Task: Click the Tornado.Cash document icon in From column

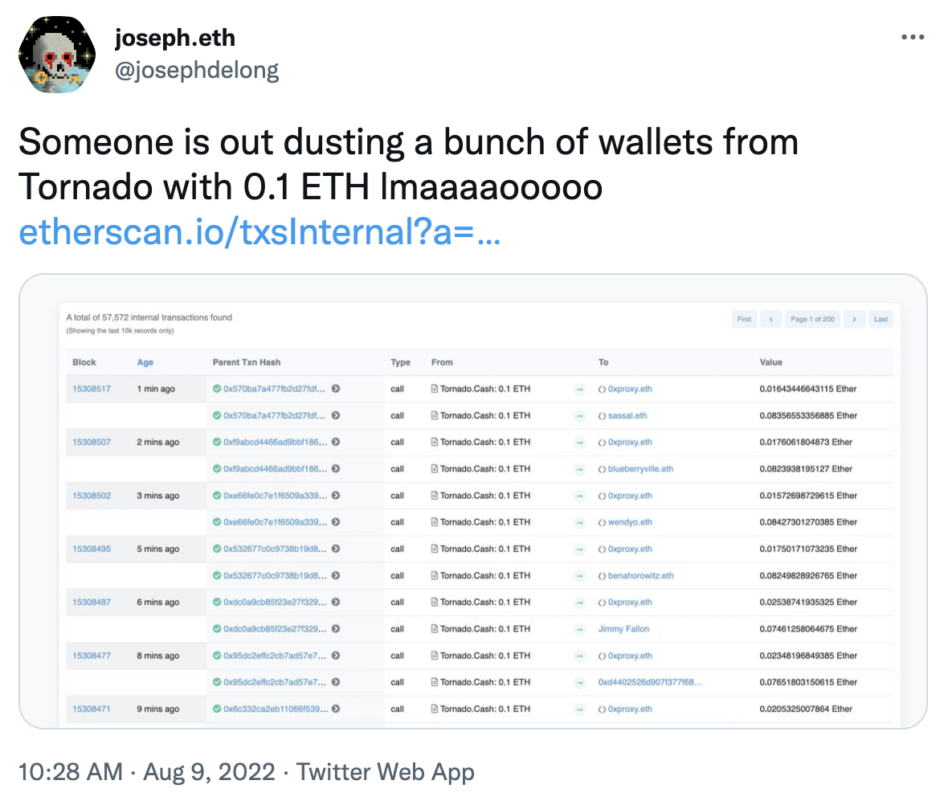Action: 435,388
